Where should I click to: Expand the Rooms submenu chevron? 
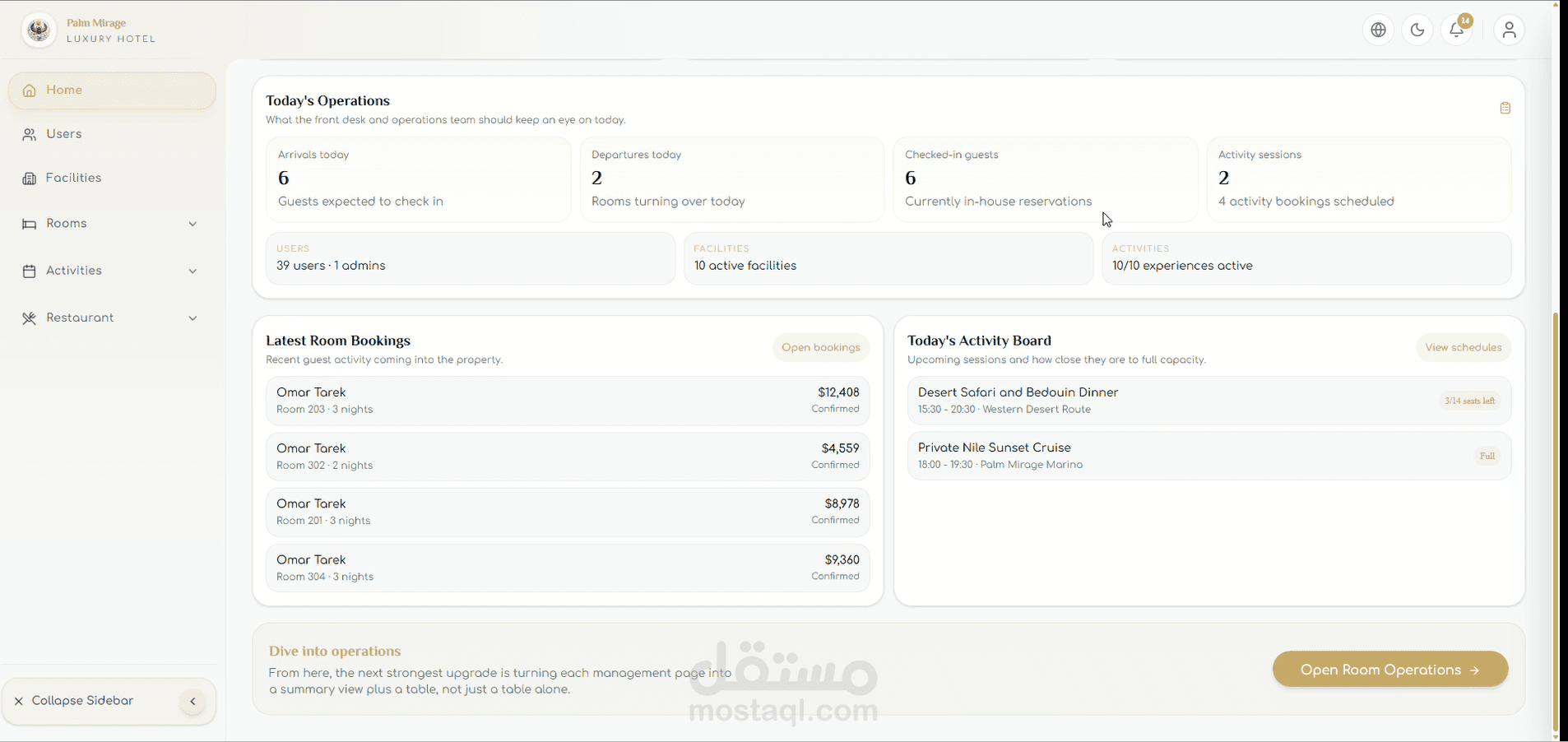pos(193,224)
